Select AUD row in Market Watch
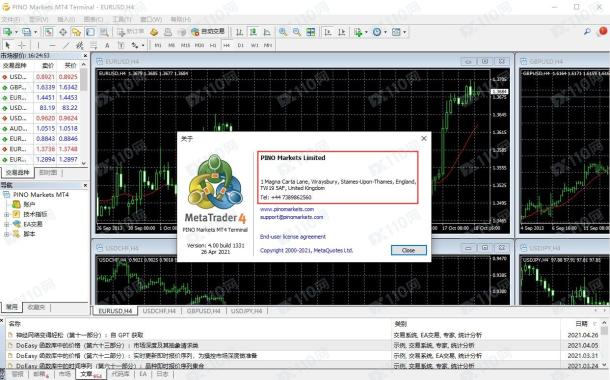The image size is (610, 380). tap(40, 128)
